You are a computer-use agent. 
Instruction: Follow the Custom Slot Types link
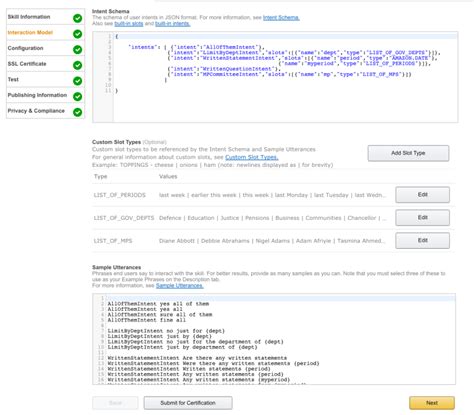point(252,157)
